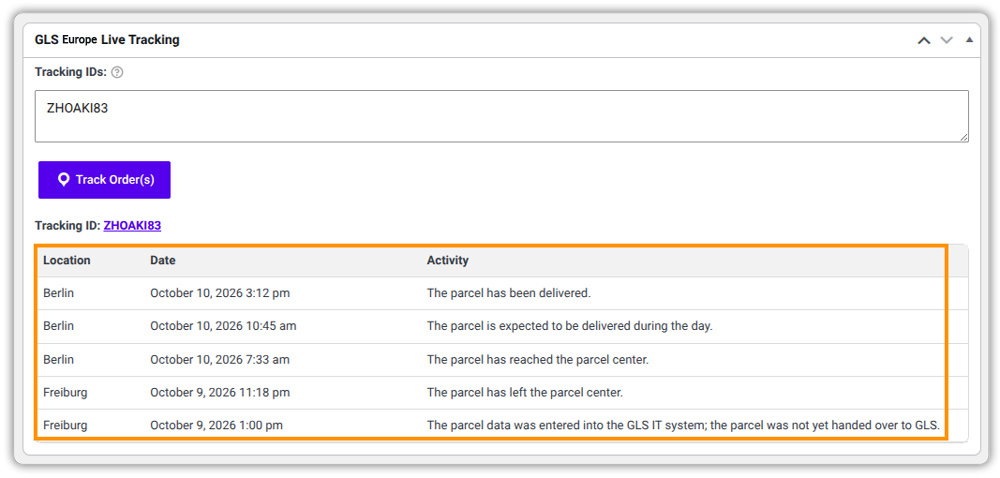Click the Activity column header
This screenshot has width=1000, height=478.
click(448, 260)
